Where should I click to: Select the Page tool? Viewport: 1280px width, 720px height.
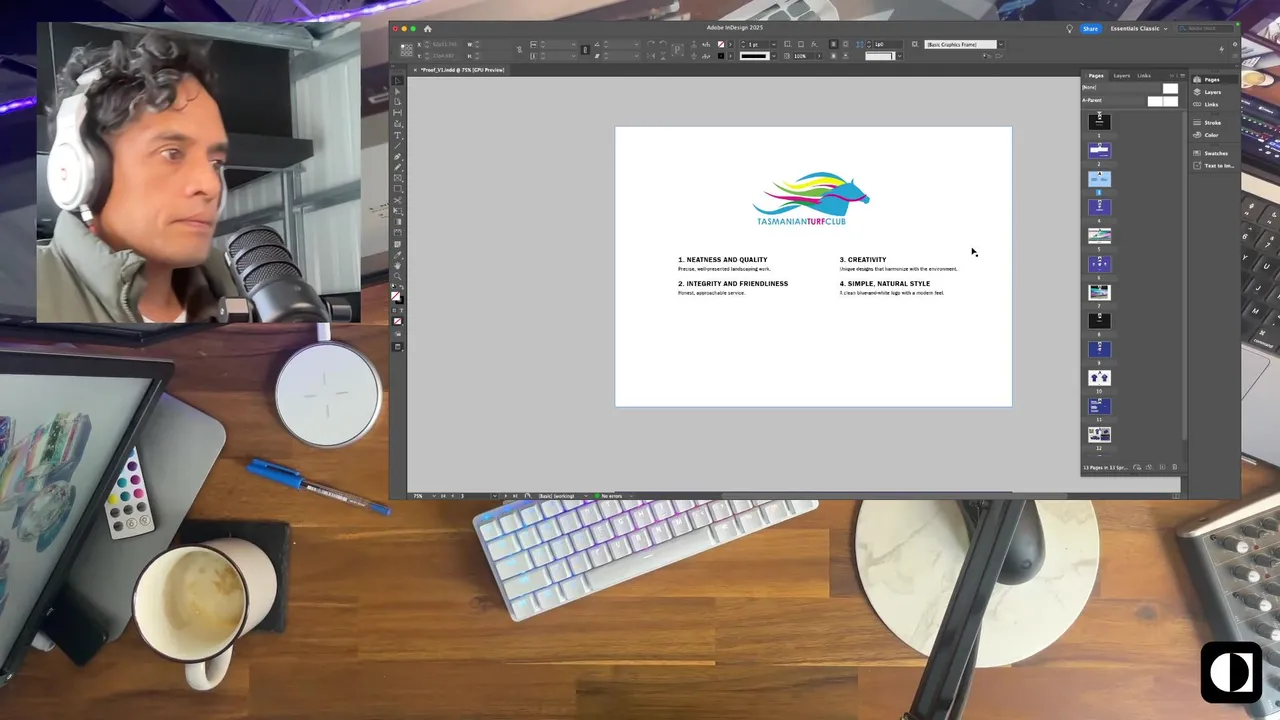pos(398,100)
